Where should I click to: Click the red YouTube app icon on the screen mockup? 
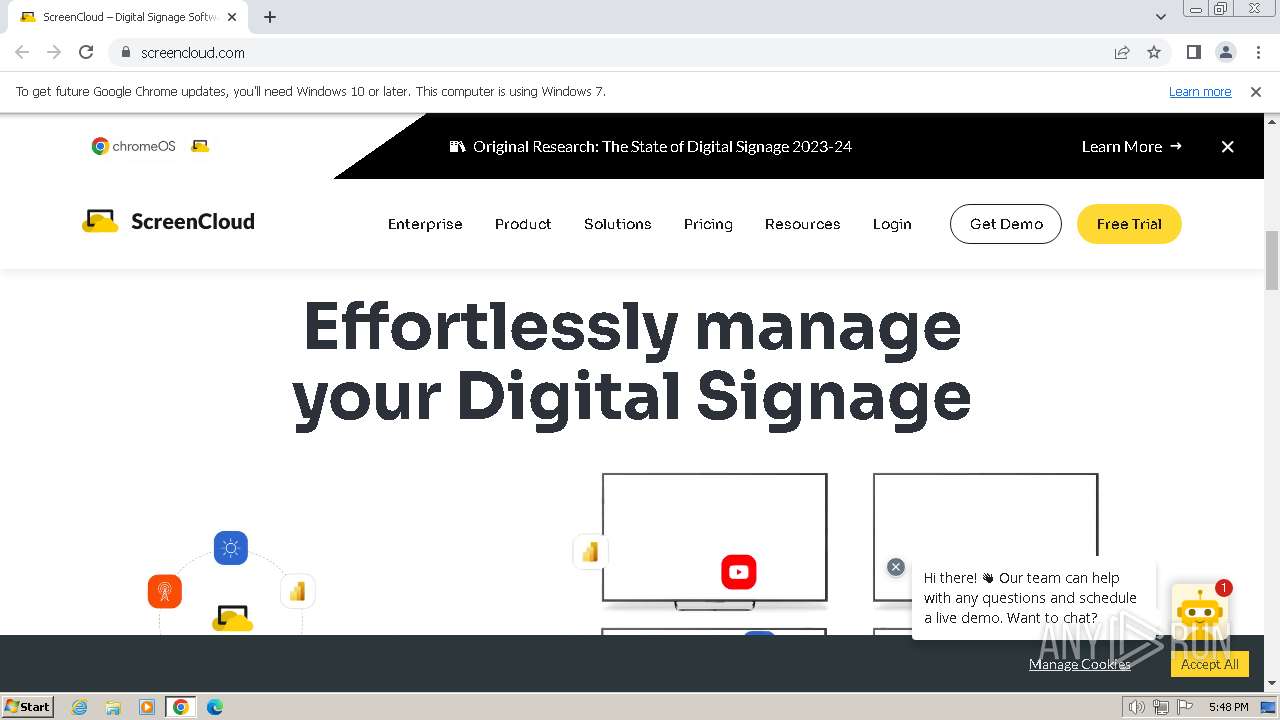pyautogui.click(x=739, y=572)
